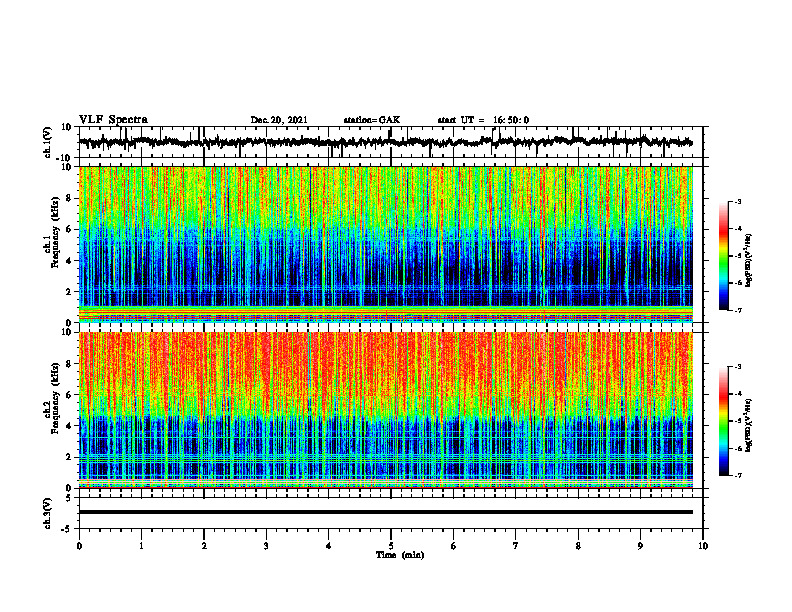Screen dimensions: 792x612
Task: Select the "start UT = 16:50:0" header text
Action: (483, 120)
